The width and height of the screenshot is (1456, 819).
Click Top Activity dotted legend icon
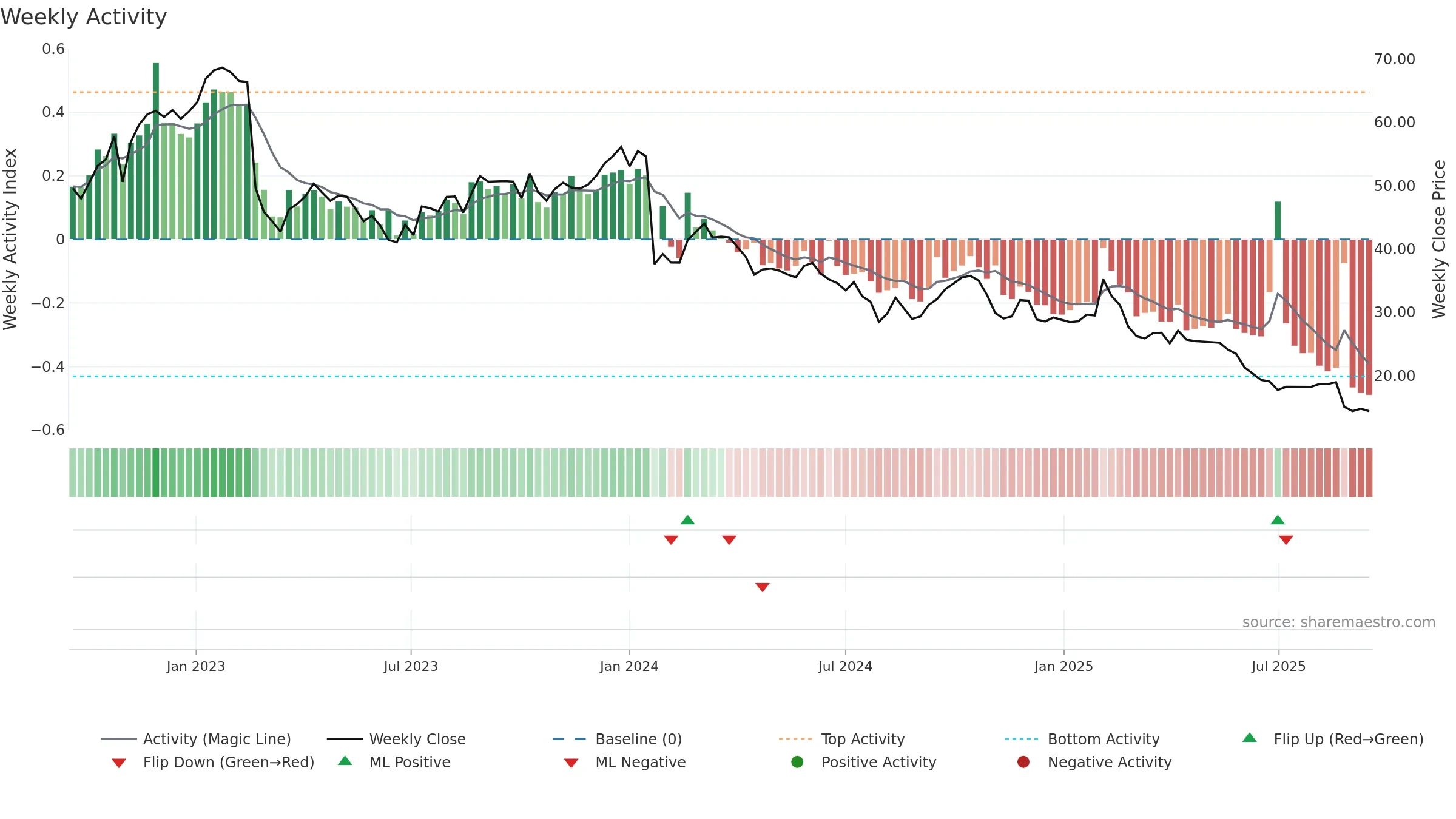point(795,739)
